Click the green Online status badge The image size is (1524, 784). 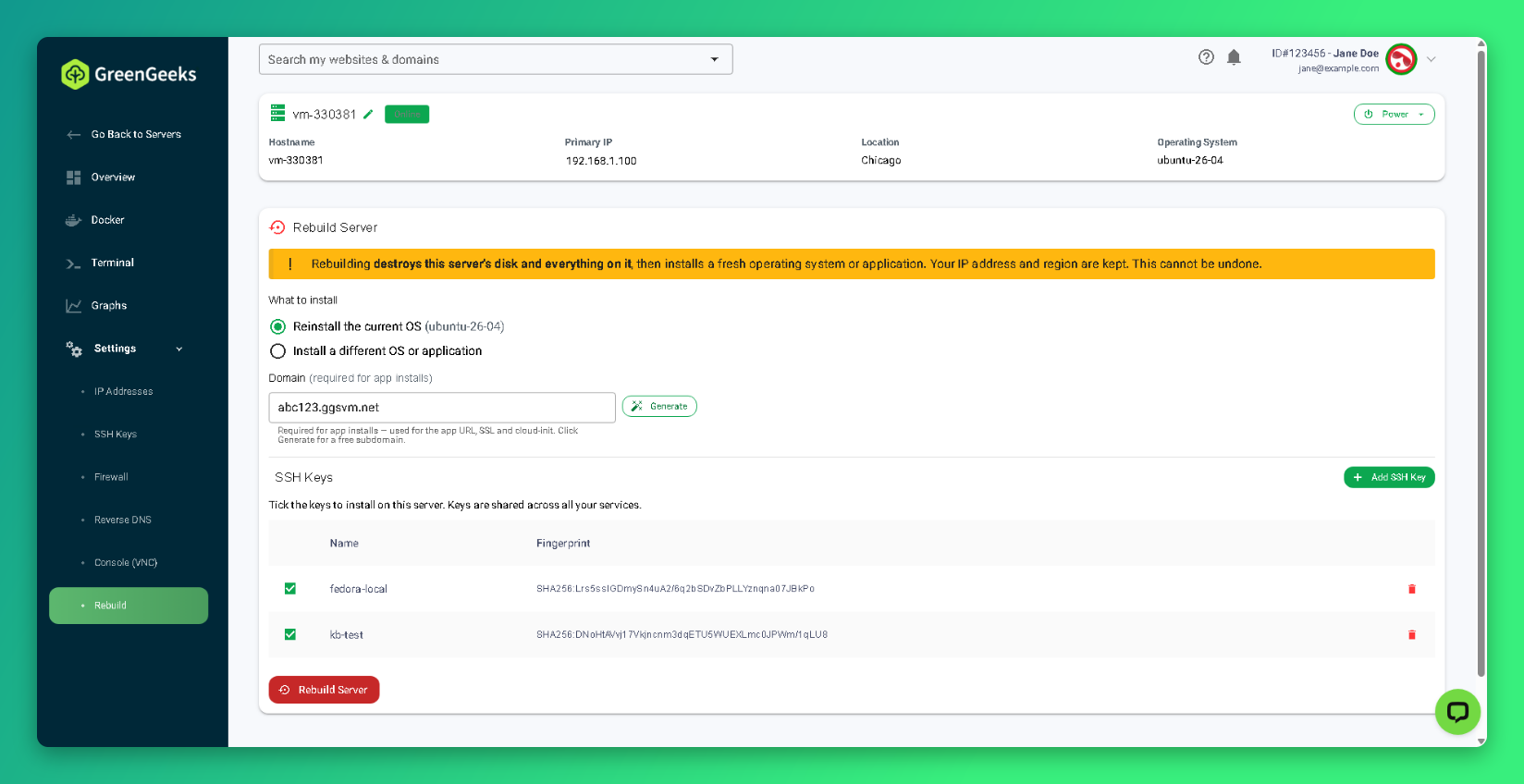pyautogui.click(x=407, y=115)
